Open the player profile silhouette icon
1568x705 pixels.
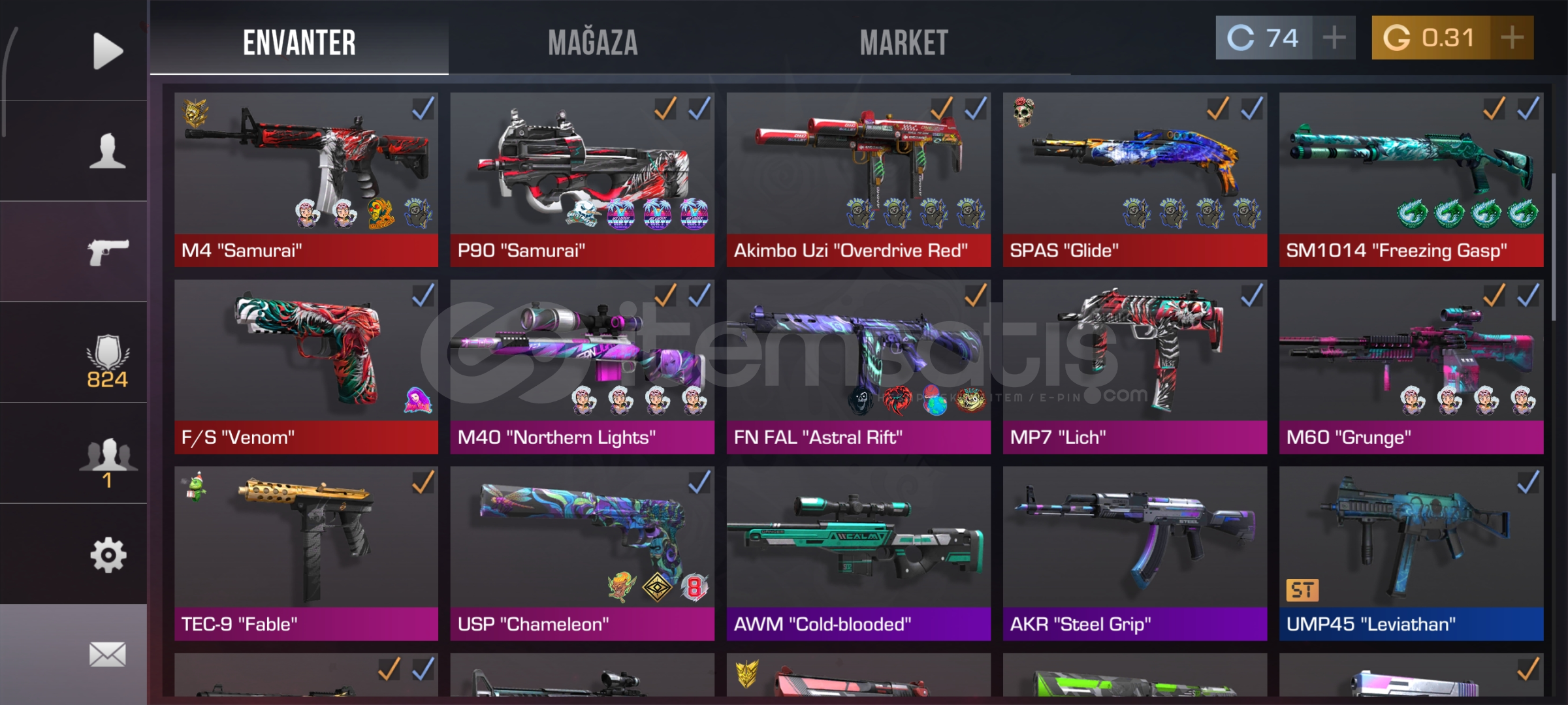108,151
